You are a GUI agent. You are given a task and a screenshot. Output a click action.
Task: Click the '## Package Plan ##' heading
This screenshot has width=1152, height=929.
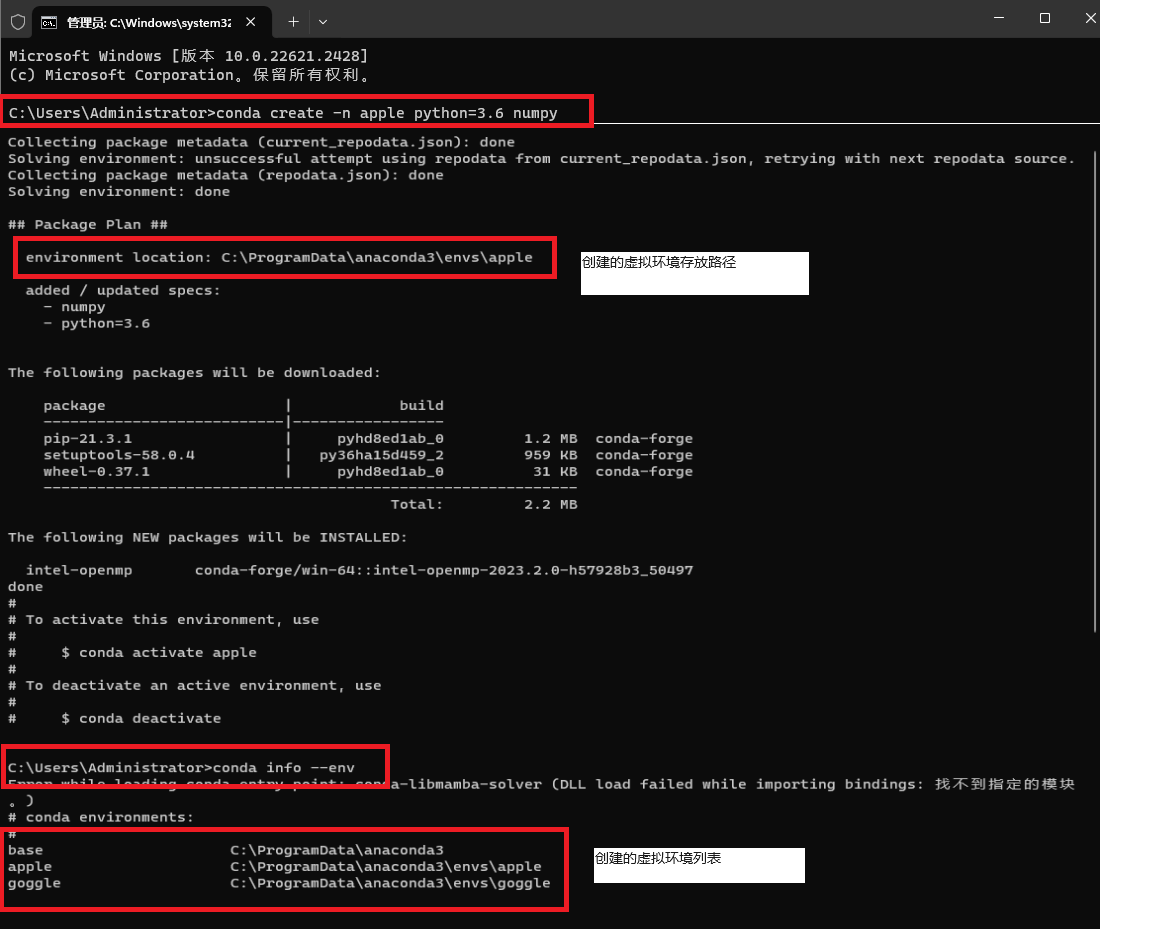click(x=88, y=224)
